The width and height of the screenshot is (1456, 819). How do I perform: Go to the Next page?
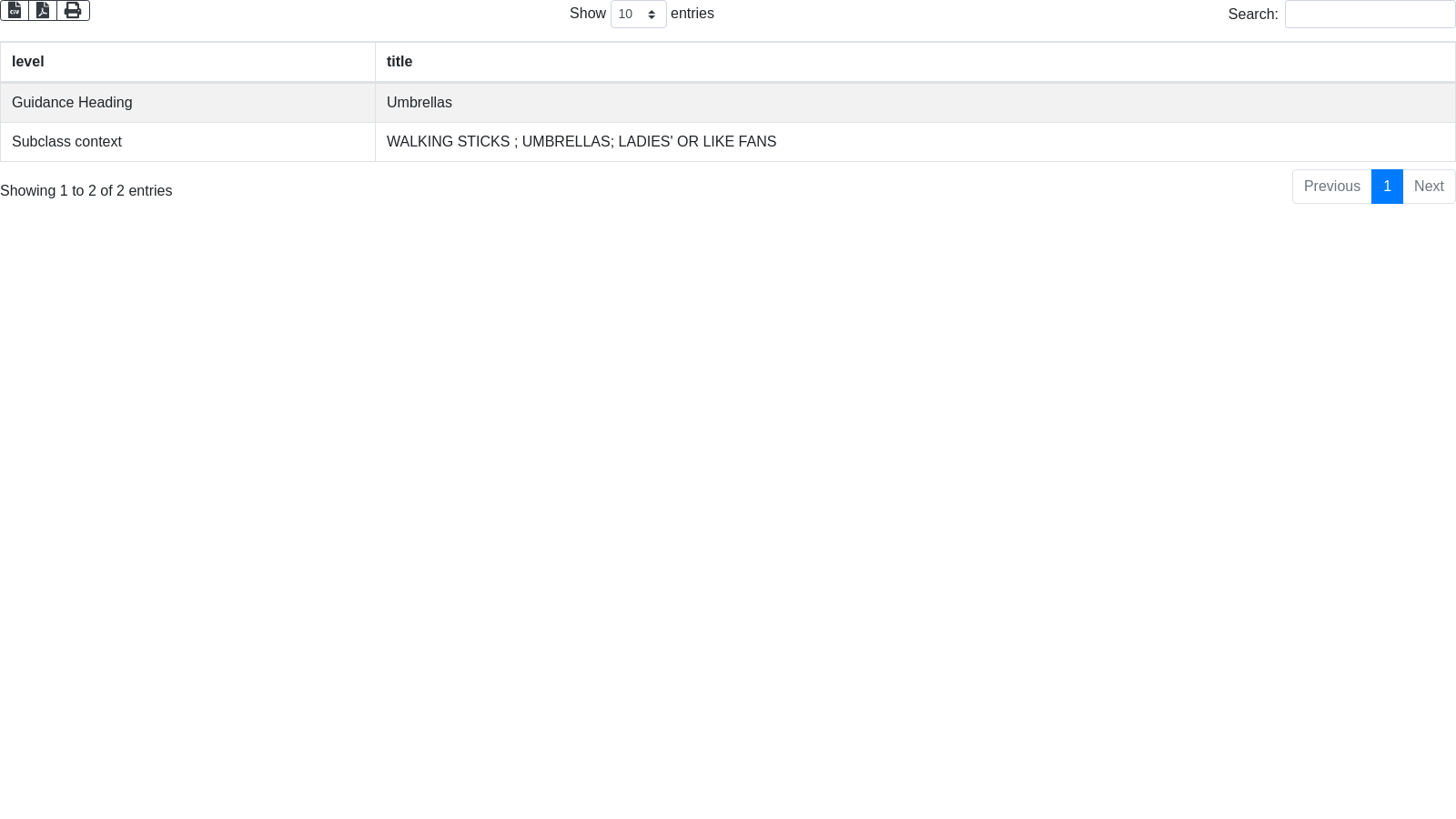(x=1429, y=187)
